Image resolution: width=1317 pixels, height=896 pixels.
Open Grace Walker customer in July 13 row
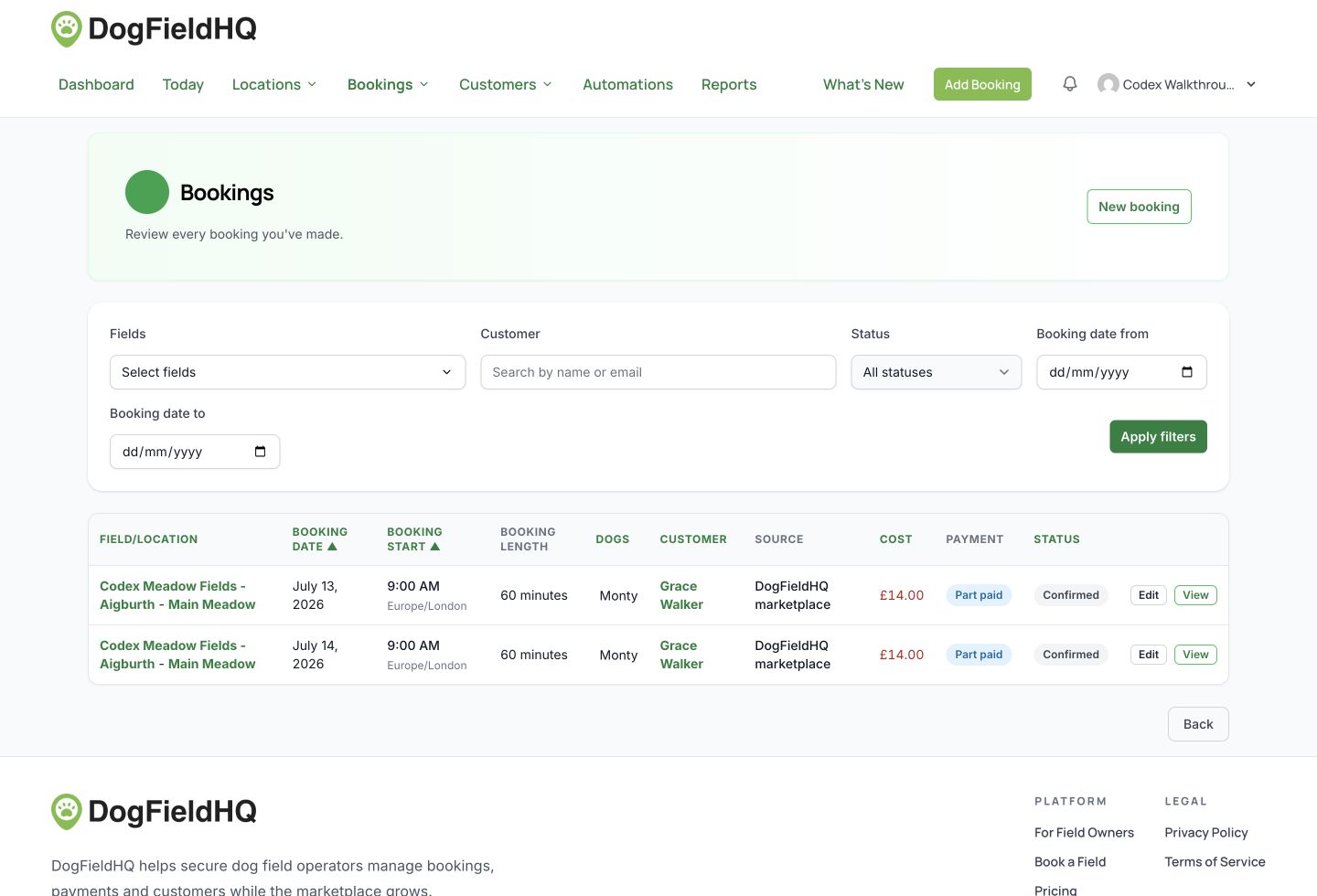[681, 595]
